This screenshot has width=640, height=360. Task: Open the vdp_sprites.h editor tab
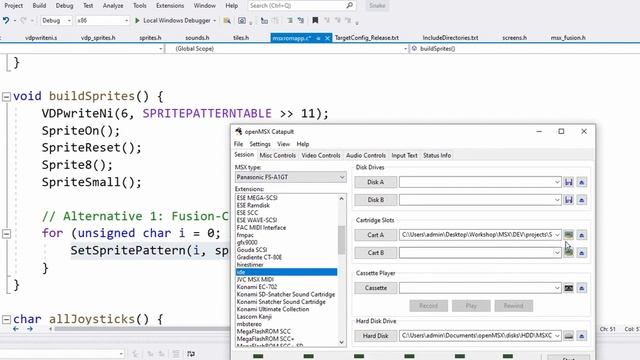pos(98,38)
